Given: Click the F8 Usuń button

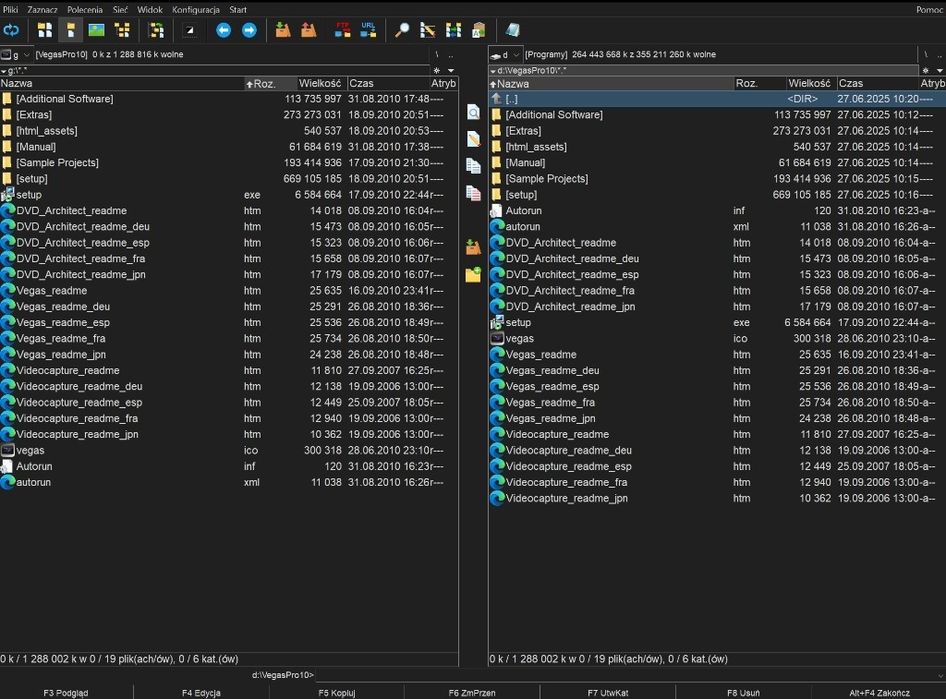Looking at the screenshot, I should 743,693.
